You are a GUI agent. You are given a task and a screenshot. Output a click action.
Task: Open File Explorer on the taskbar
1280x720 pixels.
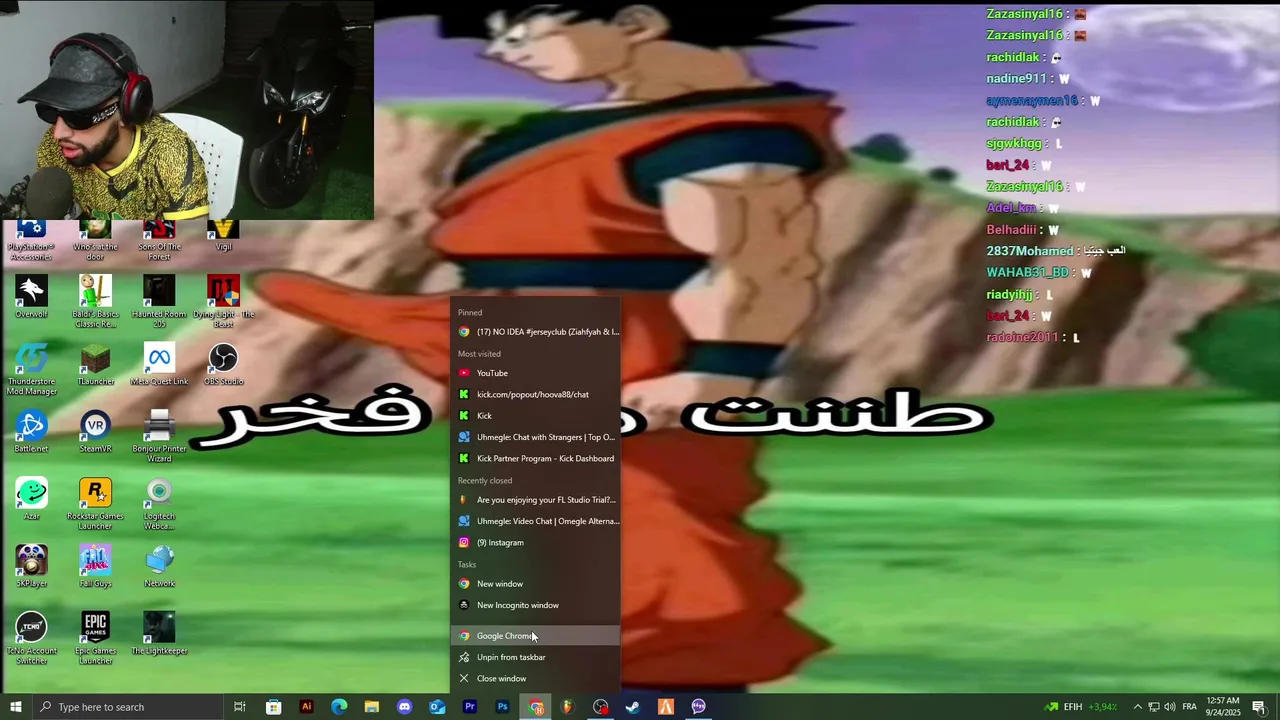click(x=371, y=707)
